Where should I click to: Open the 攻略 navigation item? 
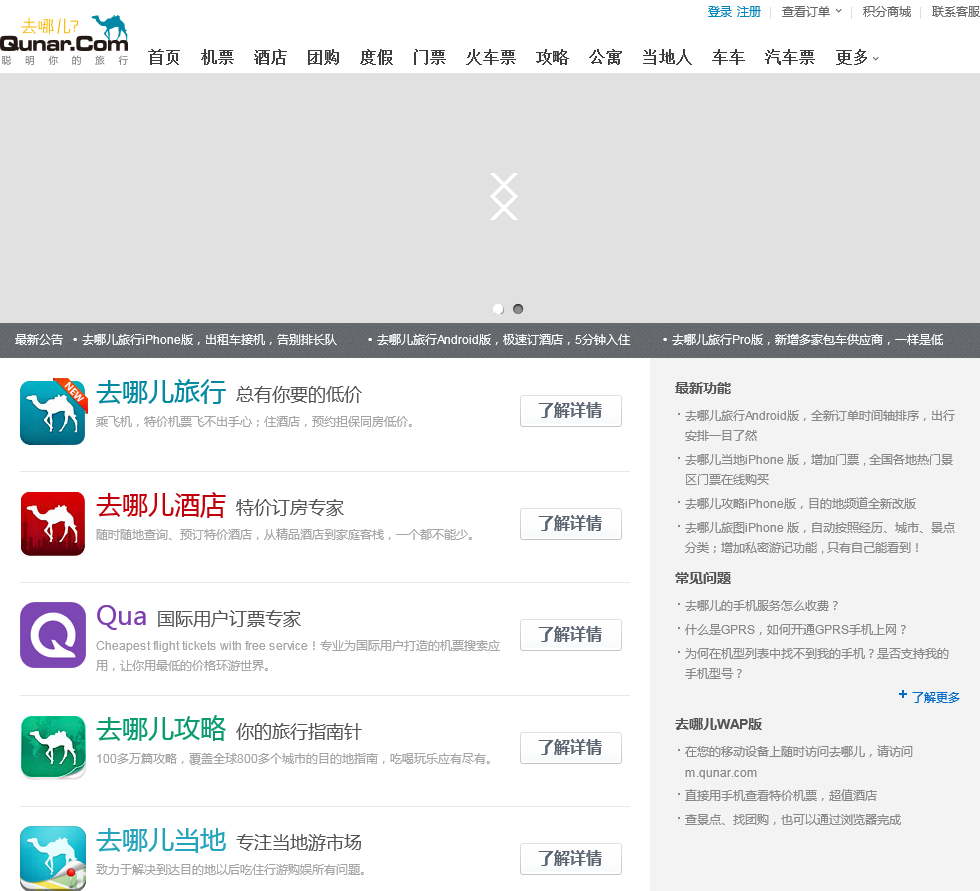click(x=552, y=57)
